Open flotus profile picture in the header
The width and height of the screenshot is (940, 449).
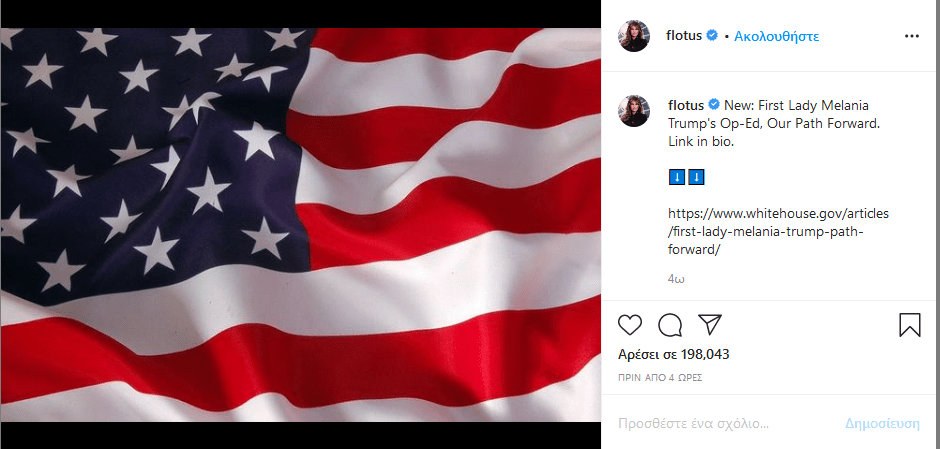pyautogui.click(x=634, y=36)
